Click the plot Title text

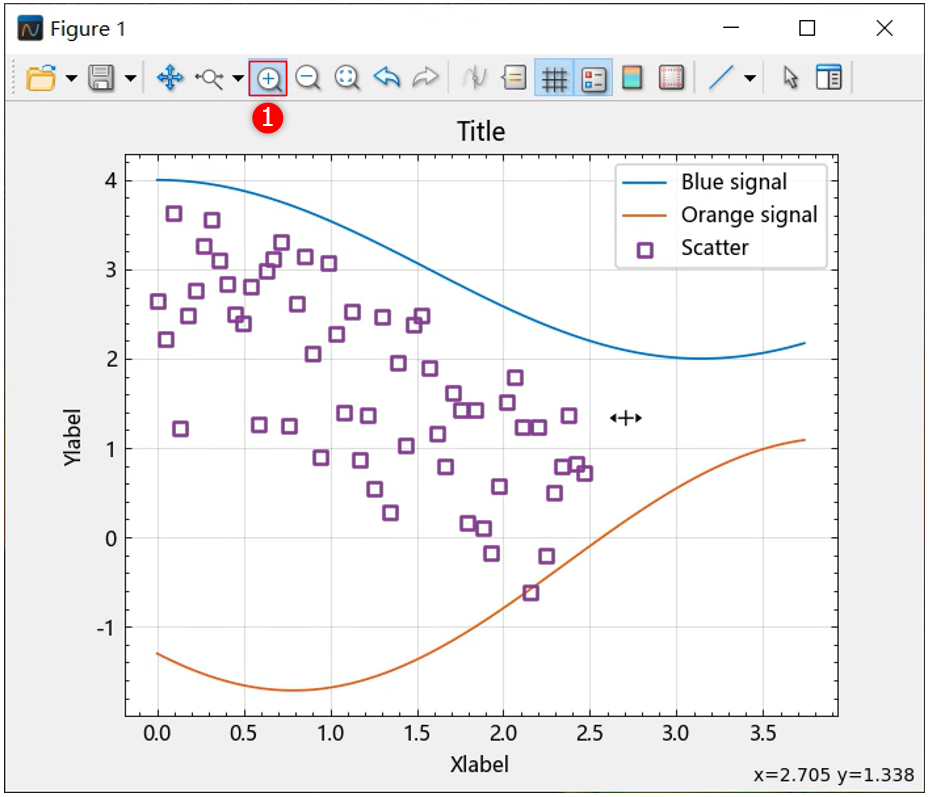coord(481,131)
